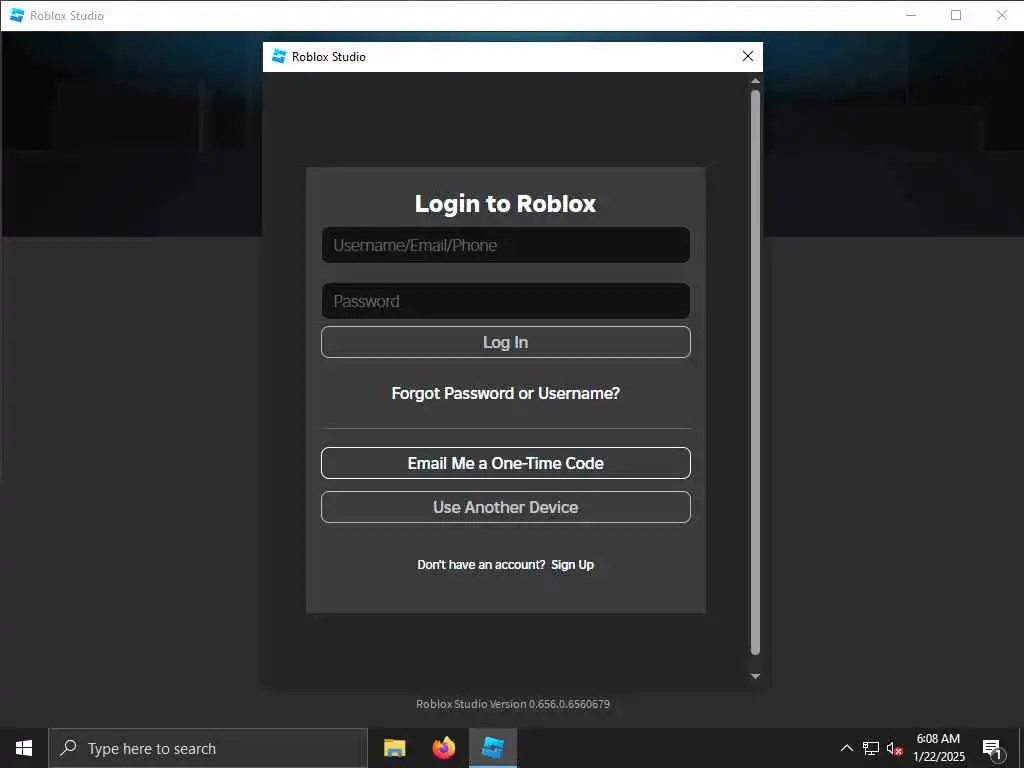Choose Use Another Device option
The height and width of the screenshot is (768, 1024).
(505, 507)
